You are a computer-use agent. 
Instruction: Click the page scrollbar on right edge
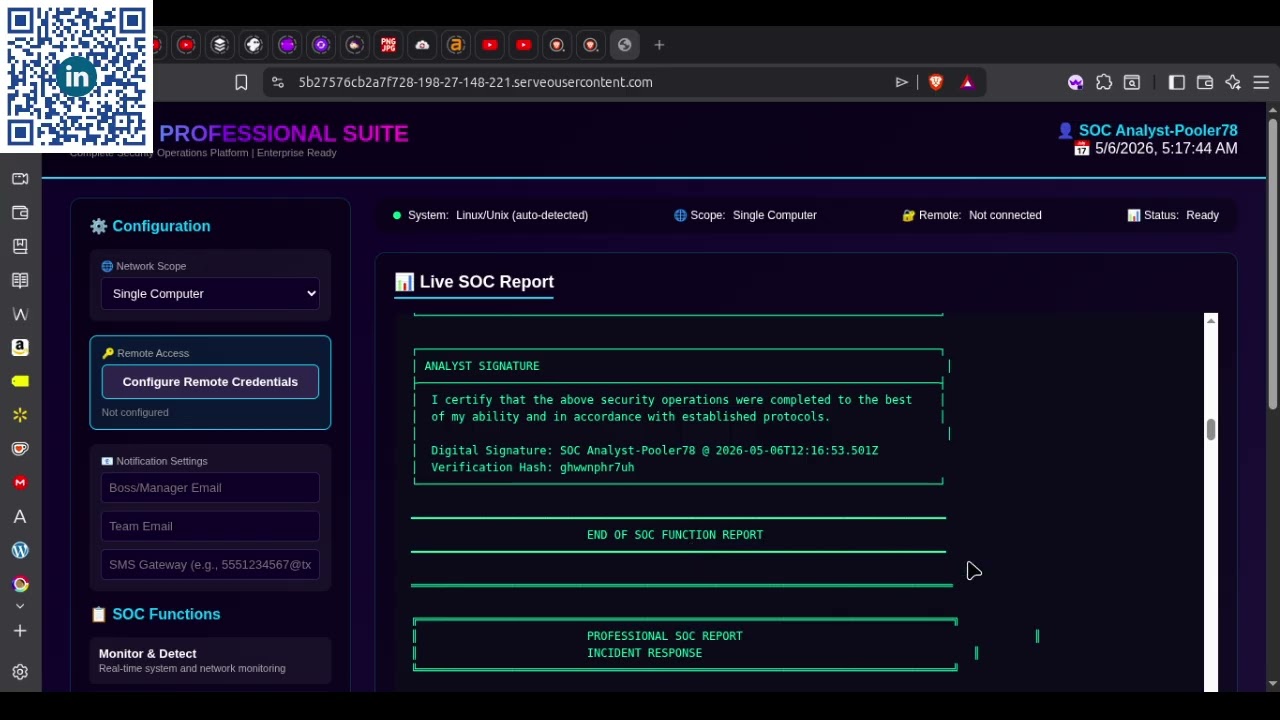pyautogui.click(x=1272, y=264)
